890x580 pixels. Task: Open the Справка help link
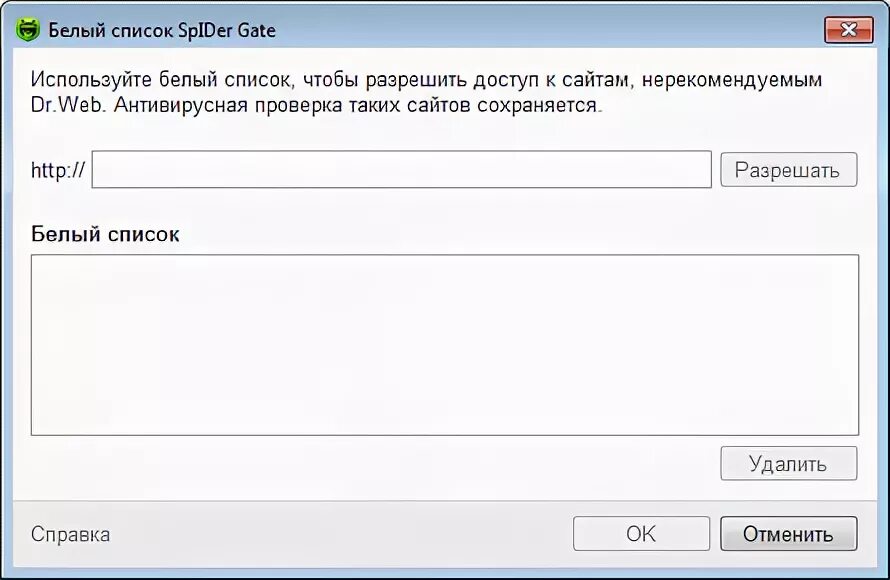click(x=70, y=534)
